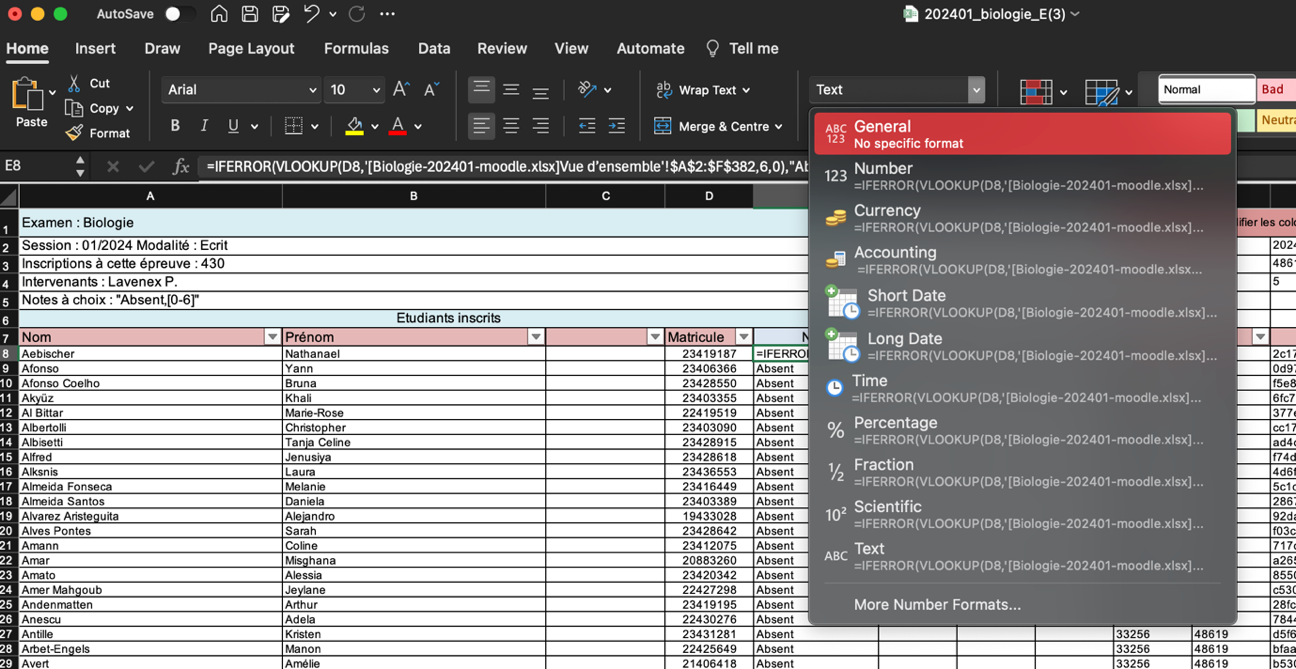Image resolution: width=1296 pixels, height=669 pixels.
Task: Open the Prénom column filter dropdown
Action: 536,337
